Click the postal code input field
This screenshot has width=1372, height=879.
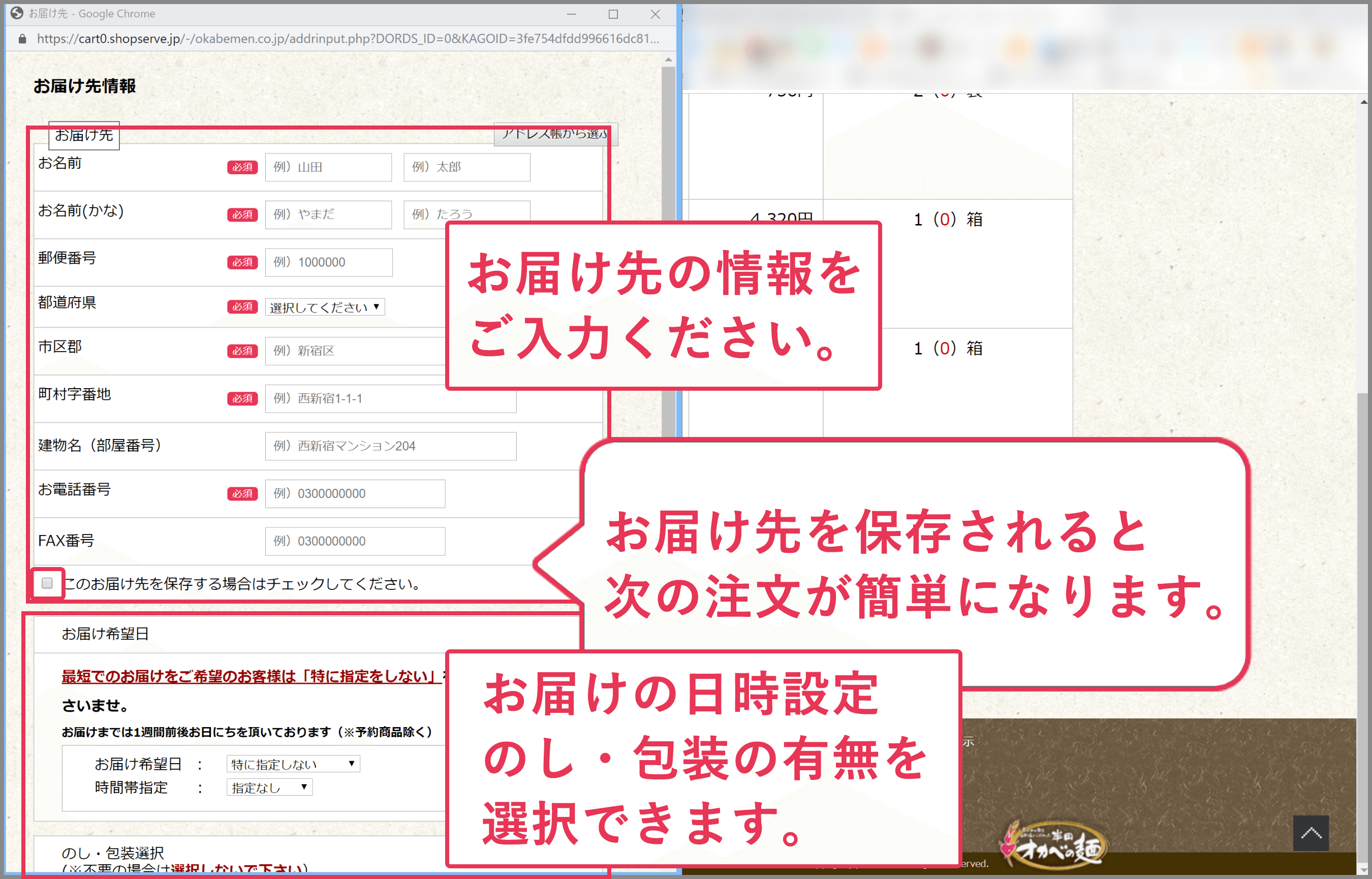tap(328, 263)
